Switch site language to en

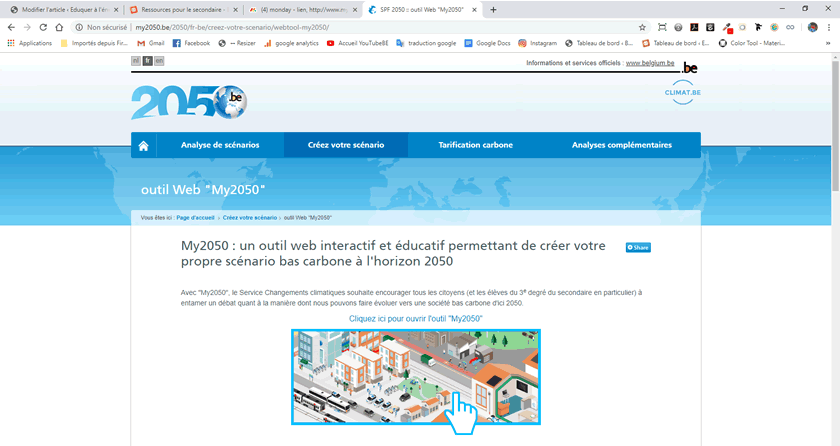coord(159,61)
